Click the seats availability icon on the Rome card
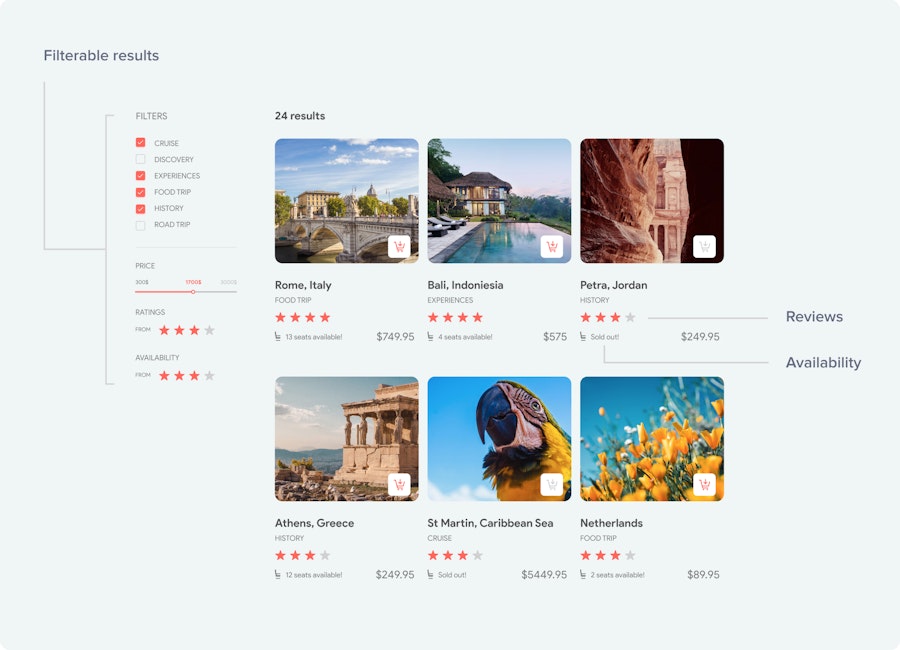The height and width of the screenshot is (650, 900). (x=281, y=337)
